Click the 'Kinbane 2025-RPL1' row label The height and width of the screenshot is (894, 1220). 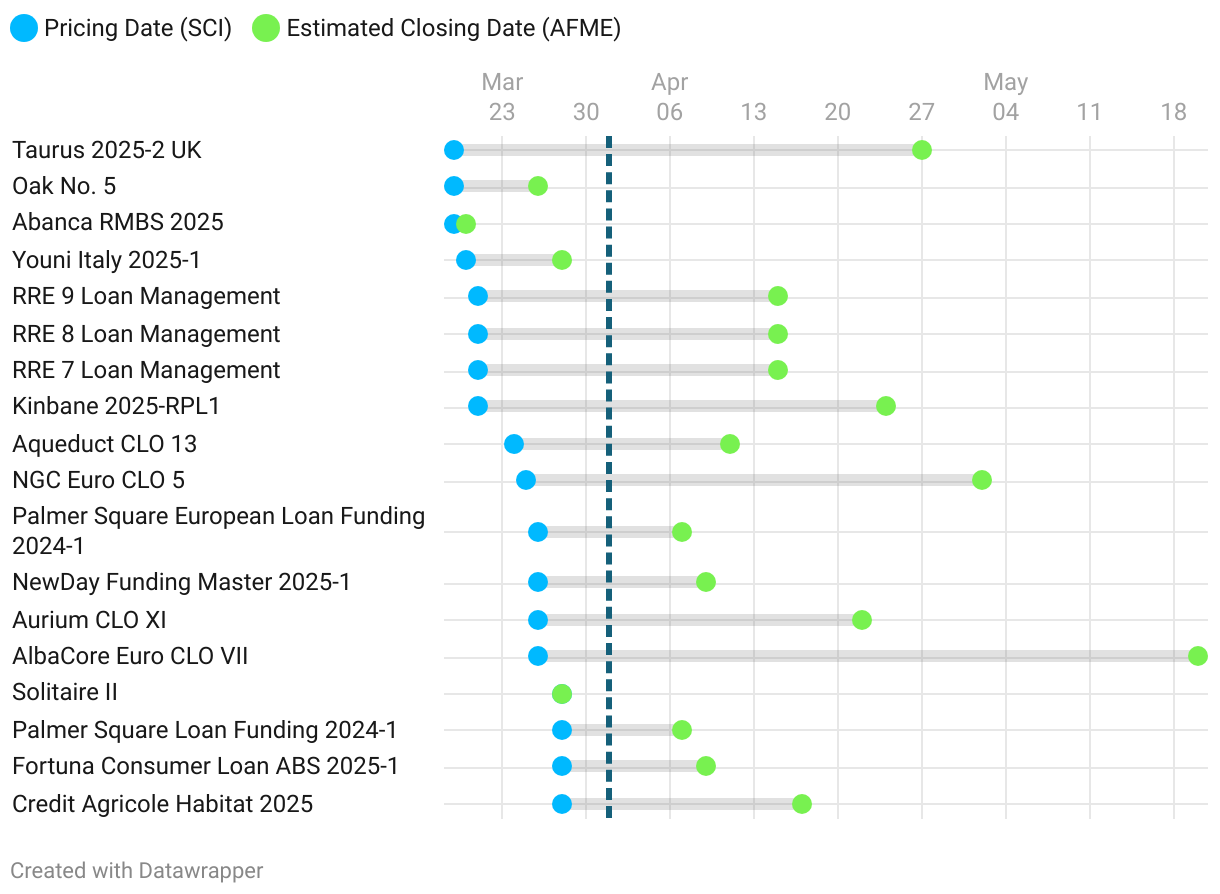pyautogui.click(x=116, y=406)
